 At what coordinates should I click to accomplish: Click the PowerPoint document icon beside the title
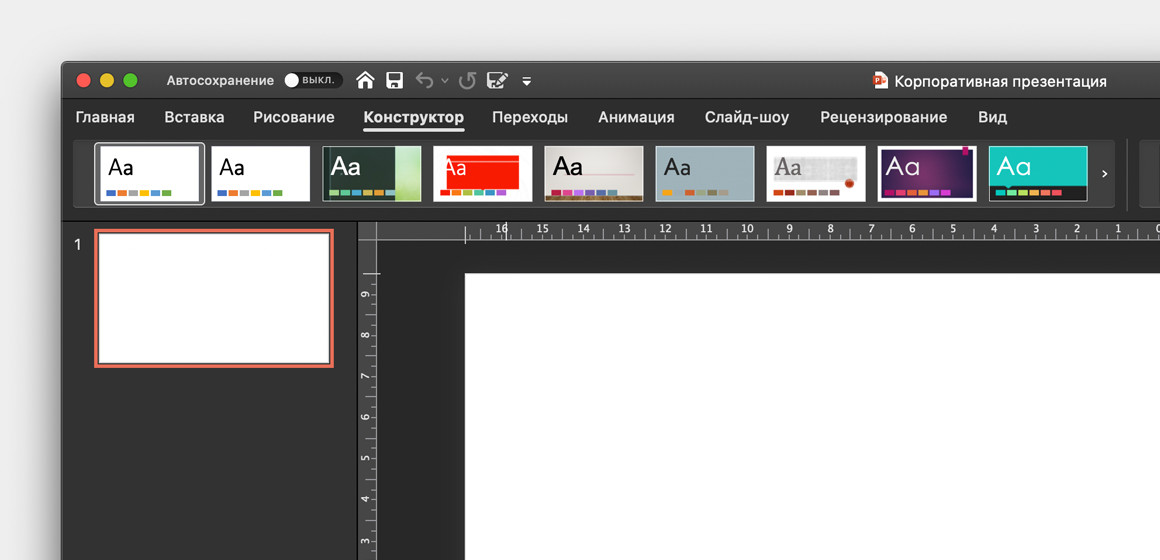tap(880, 81)
